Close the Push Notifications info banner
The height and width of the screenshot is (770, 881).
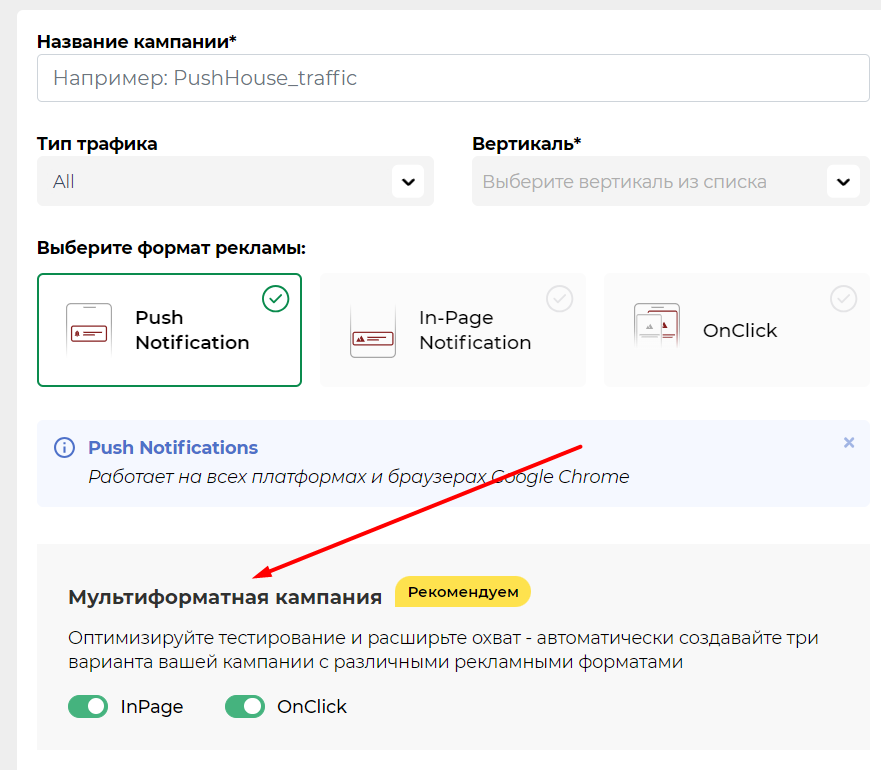tap(849, 442)
